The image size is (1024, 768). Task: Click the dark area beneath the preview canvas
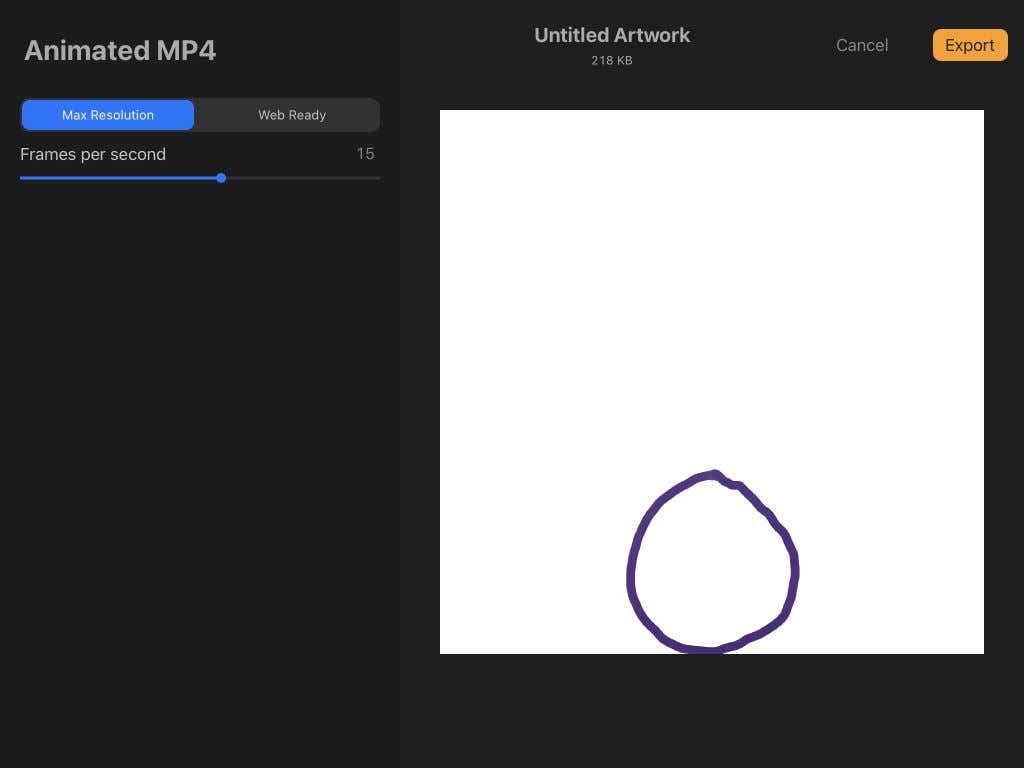coord(712,711)
